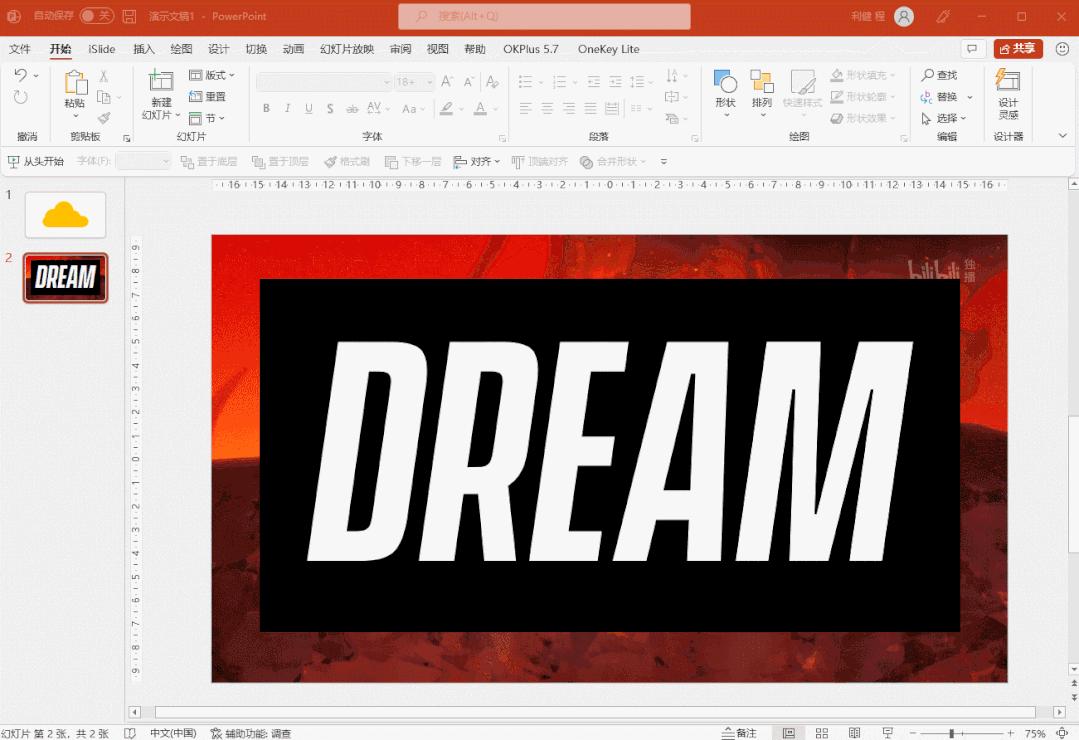Switch to the iSlide tab
Viewport: 1079px width, 740px height.
[x=101, y=49]
